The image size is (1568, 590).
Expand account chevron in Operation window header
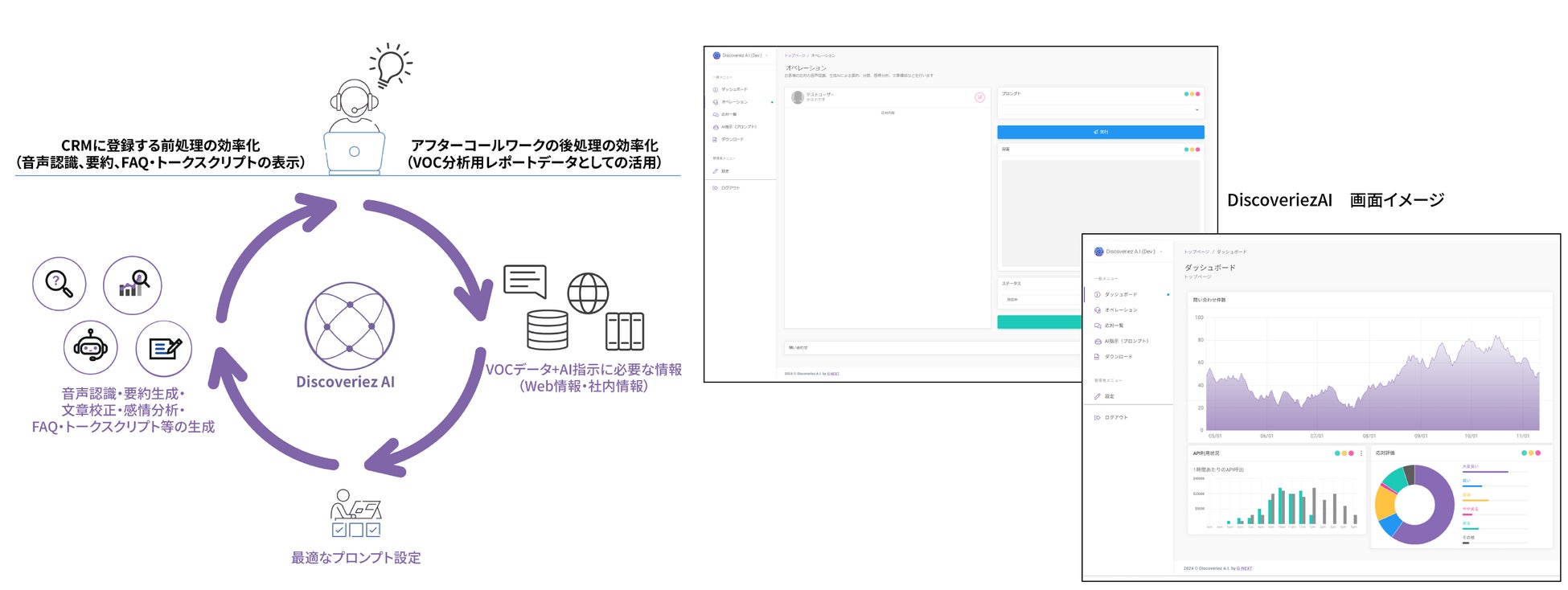point(767,55)
